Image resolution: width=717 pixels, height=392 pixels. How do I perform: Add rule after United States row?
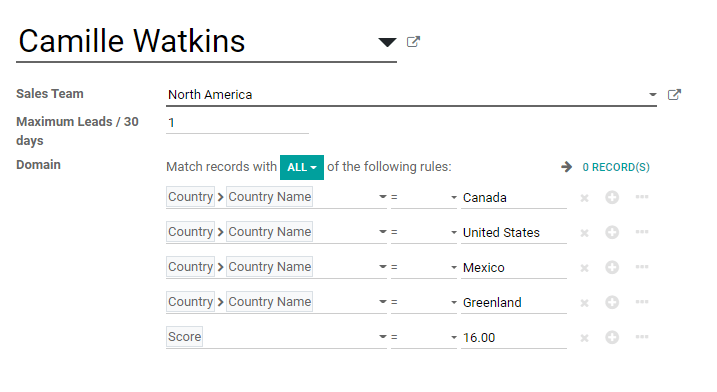[x=612, y=232]
